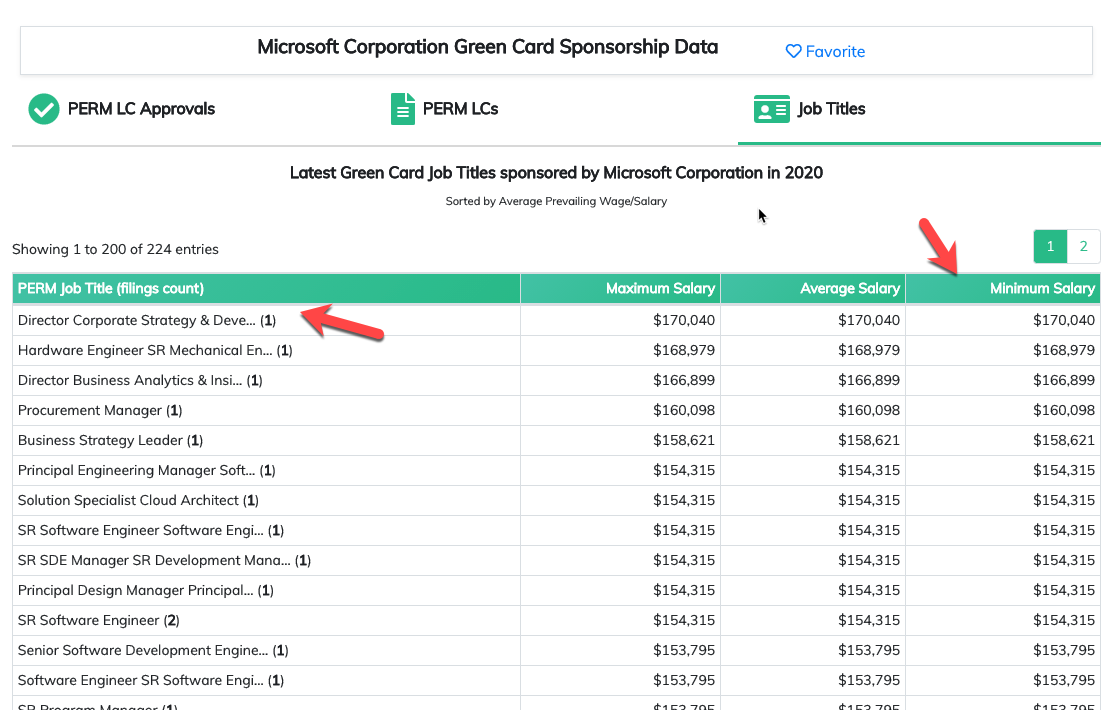
Task: Click Hardware Engineer SR Mechanical En... title
Action: coord(155,350)
